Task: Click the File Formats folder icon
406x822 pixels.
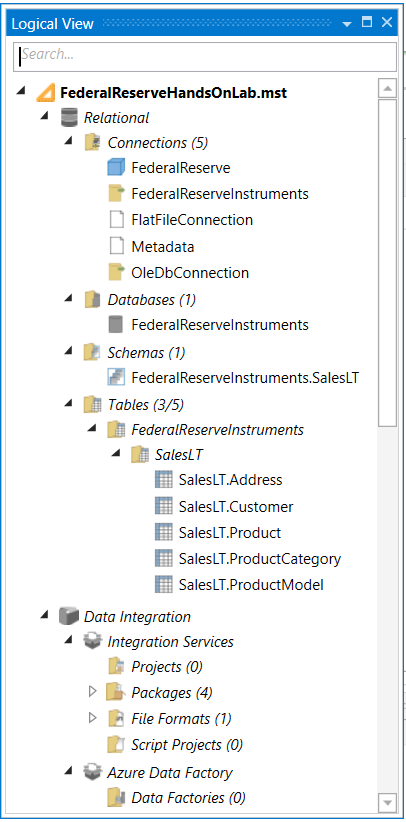Action: coord(116,718)
